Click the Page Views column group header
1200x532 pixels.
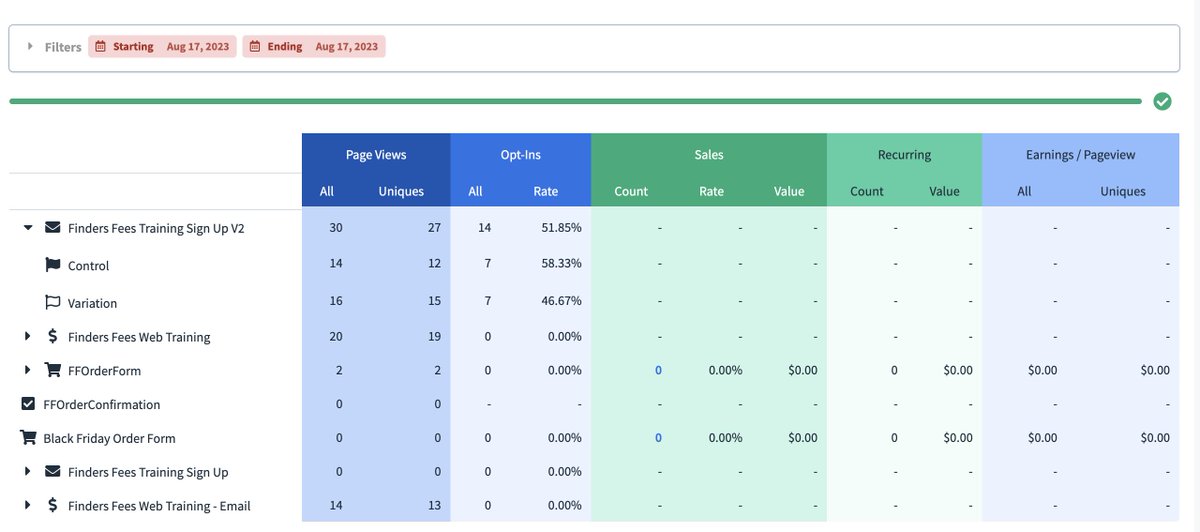[376, 155]
